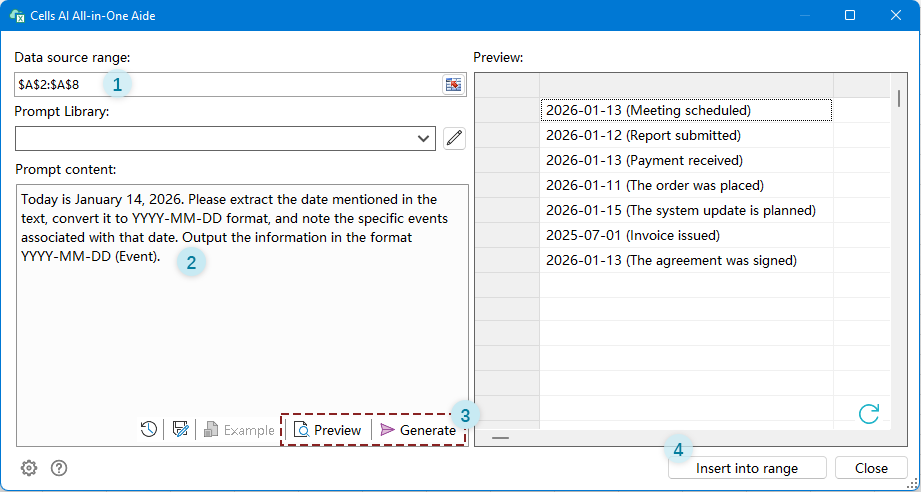The image size is (921, 492).
Task: Click the preview horizontal scrollbar handle
Action: pos(500,437)
